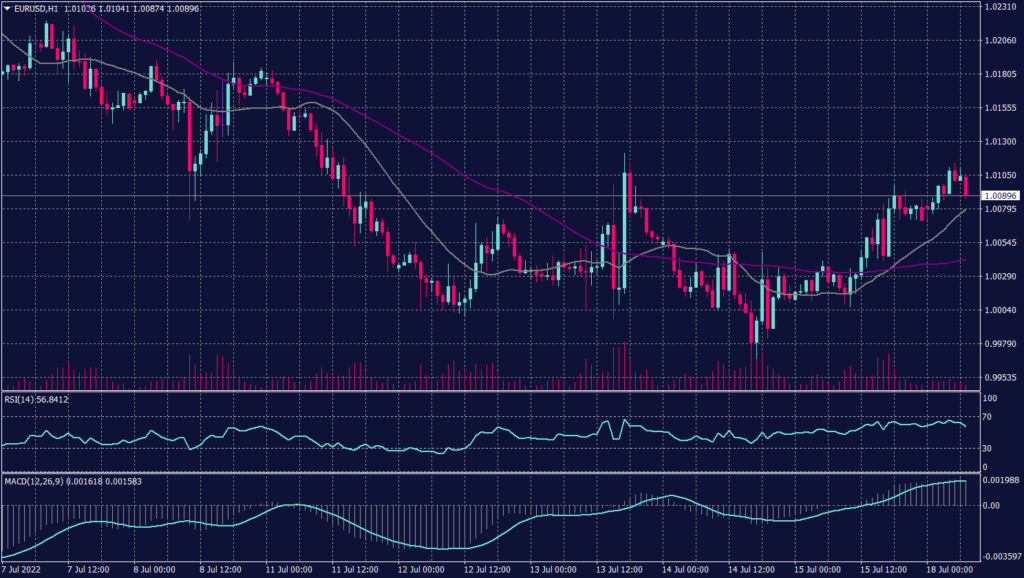Select the 11 Jul 00:00 time label
Screen dimensions: 1024x578
[x=288, y=570]
